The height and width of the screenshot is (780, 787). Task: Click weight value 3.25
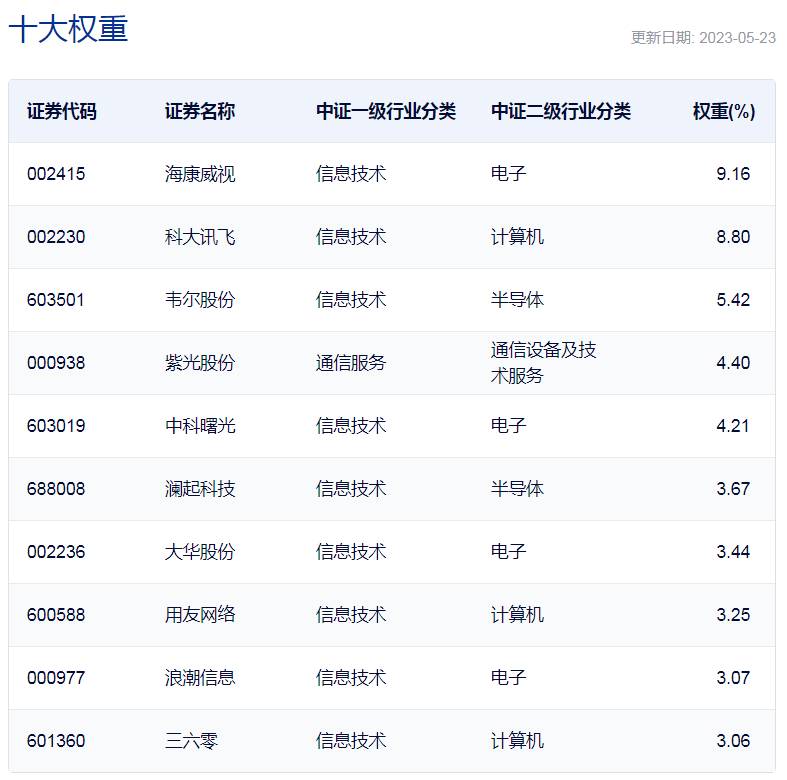(733, 615)
